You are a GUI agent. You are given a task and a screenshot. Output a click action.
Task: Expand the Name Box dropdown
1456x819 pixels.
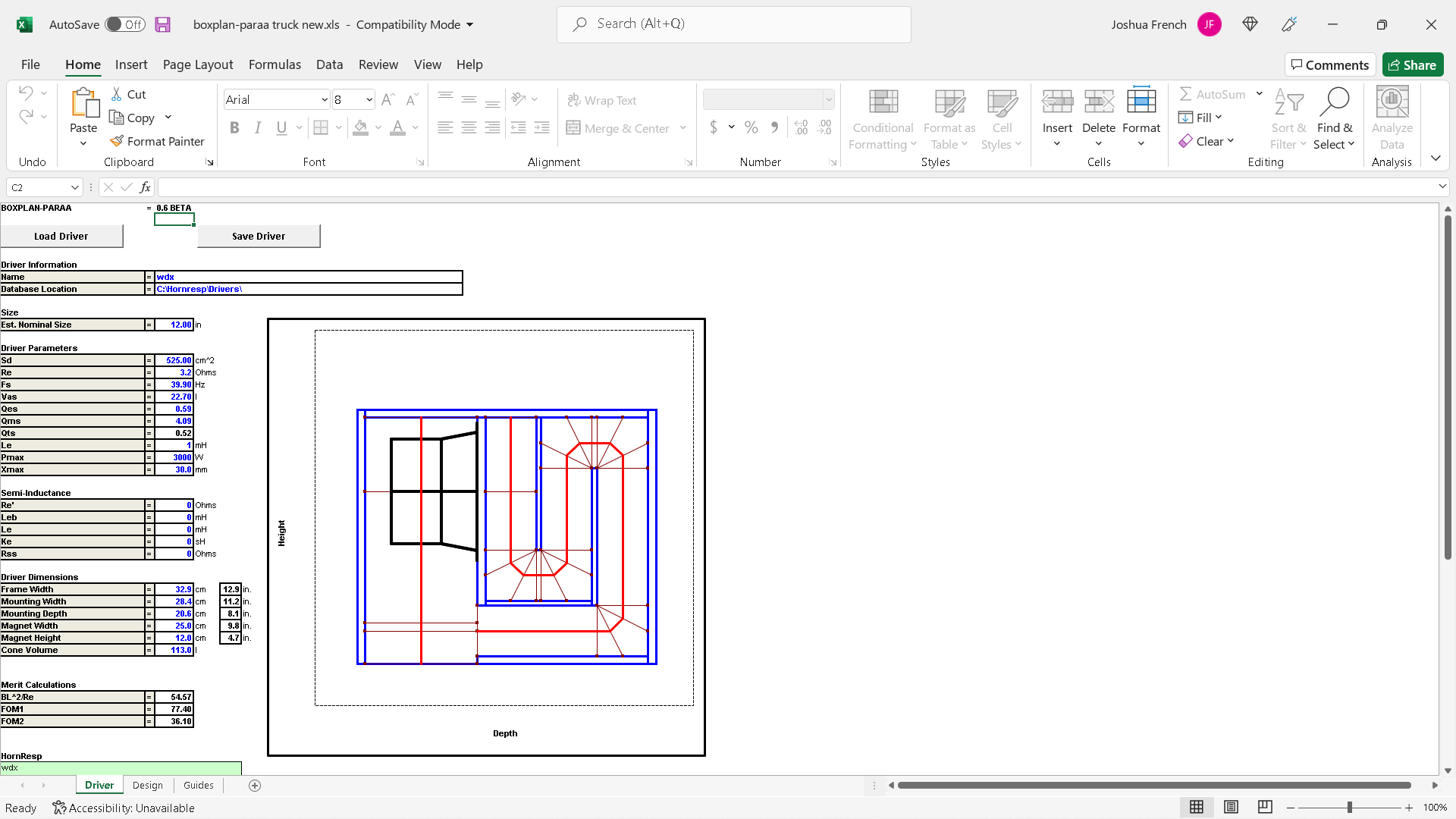(x=75, y=187)
